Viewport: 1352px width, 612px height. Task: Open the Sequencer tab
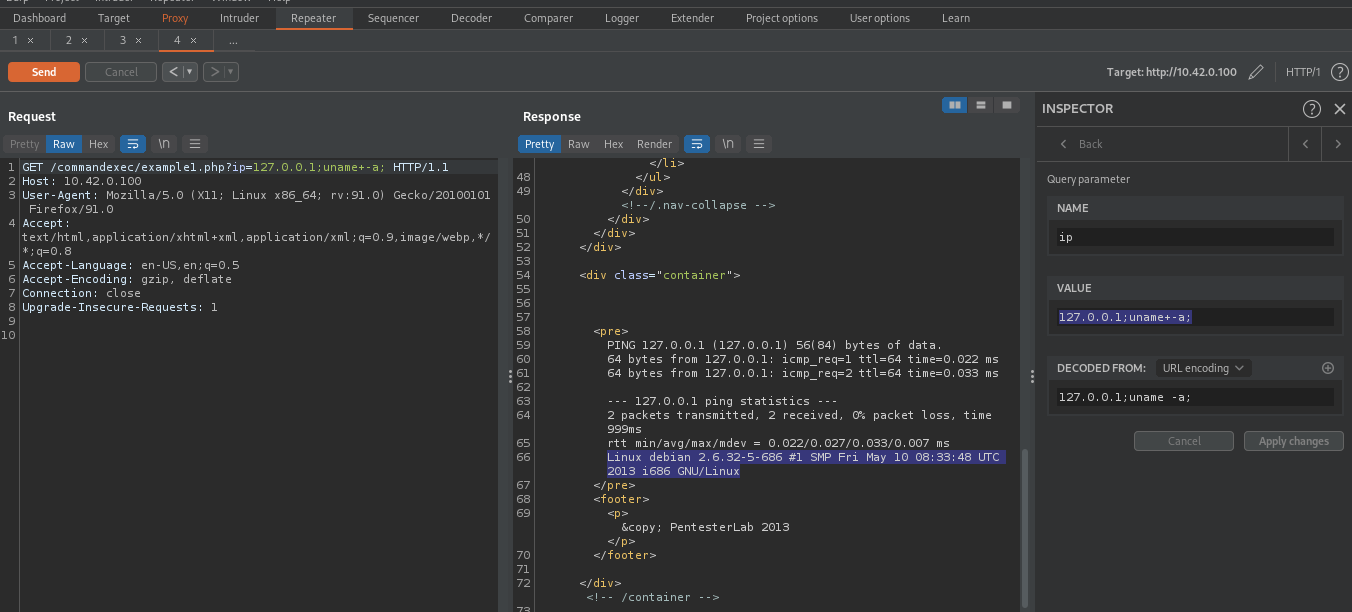(x=393, y=18)
